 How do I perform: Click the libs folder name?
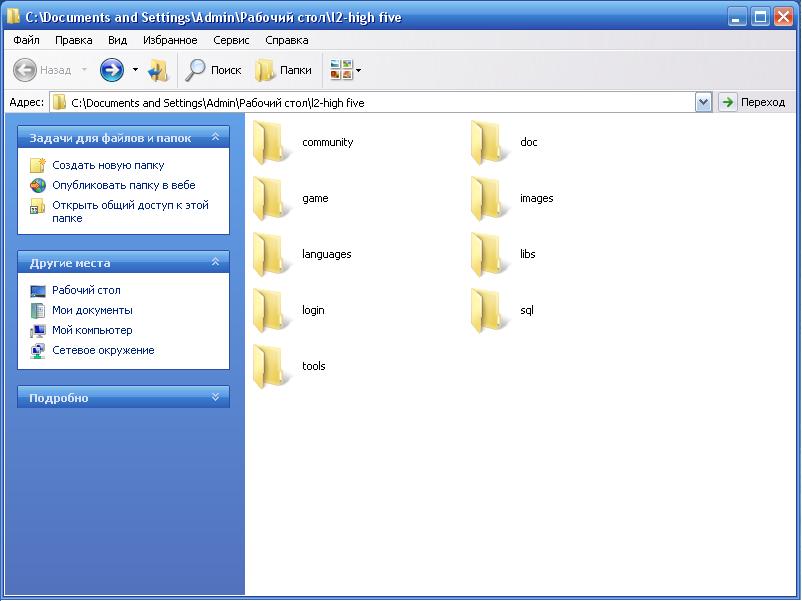(528, 254)
